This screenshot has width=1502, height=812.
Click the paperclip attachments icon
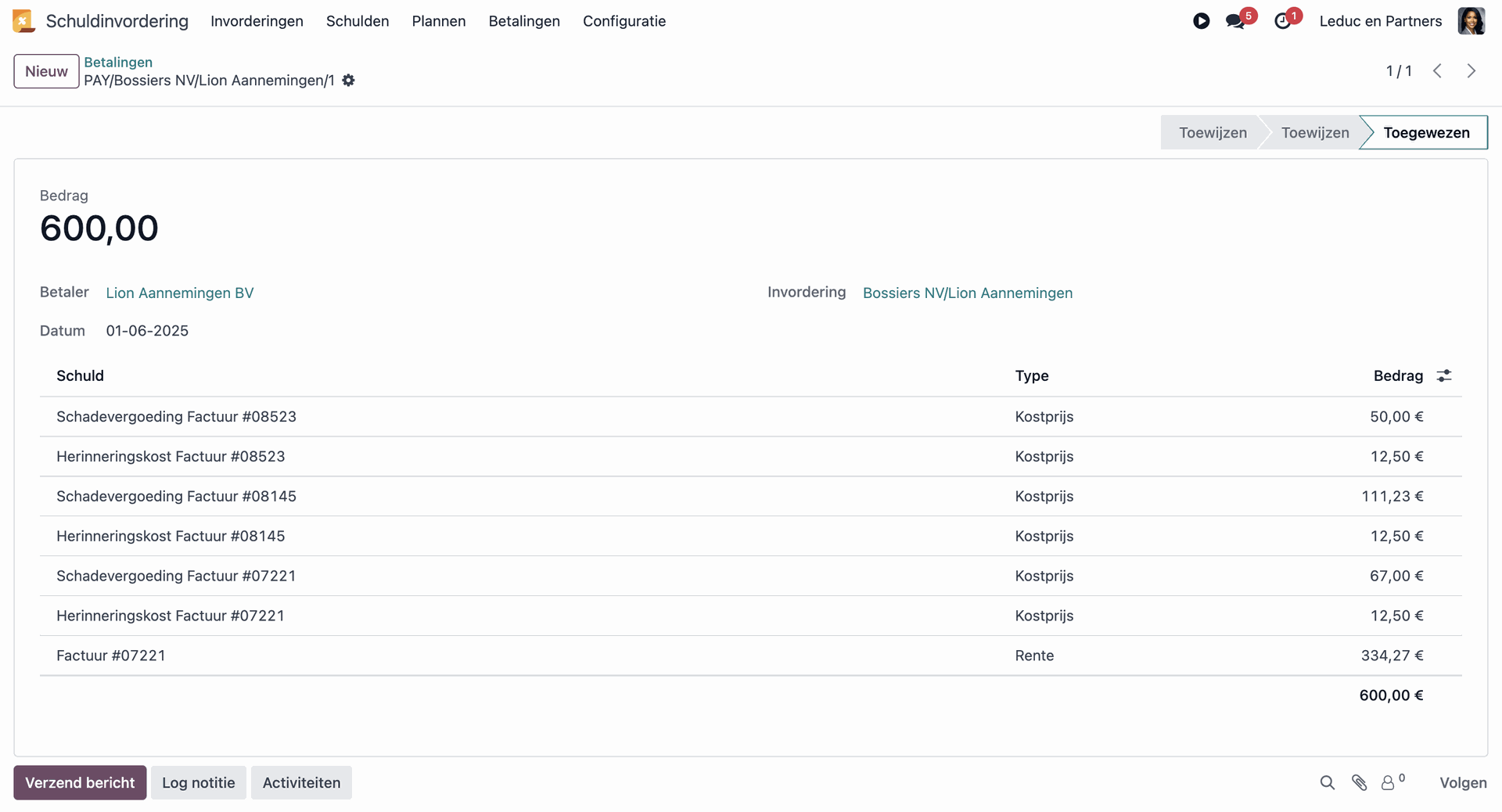click(x=1359, y=783)
